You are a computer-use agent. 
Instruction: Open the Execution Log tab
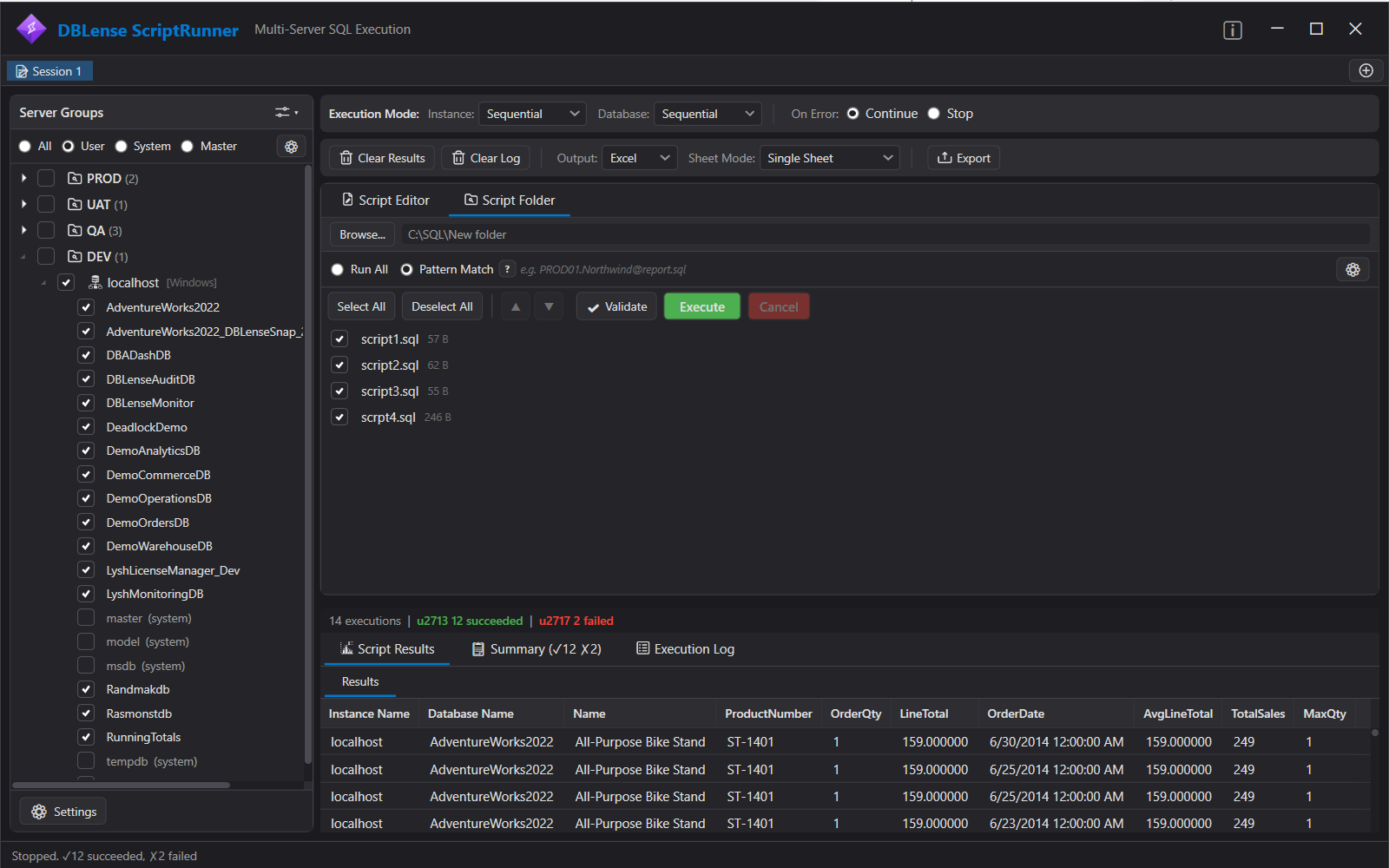(685, 649)
